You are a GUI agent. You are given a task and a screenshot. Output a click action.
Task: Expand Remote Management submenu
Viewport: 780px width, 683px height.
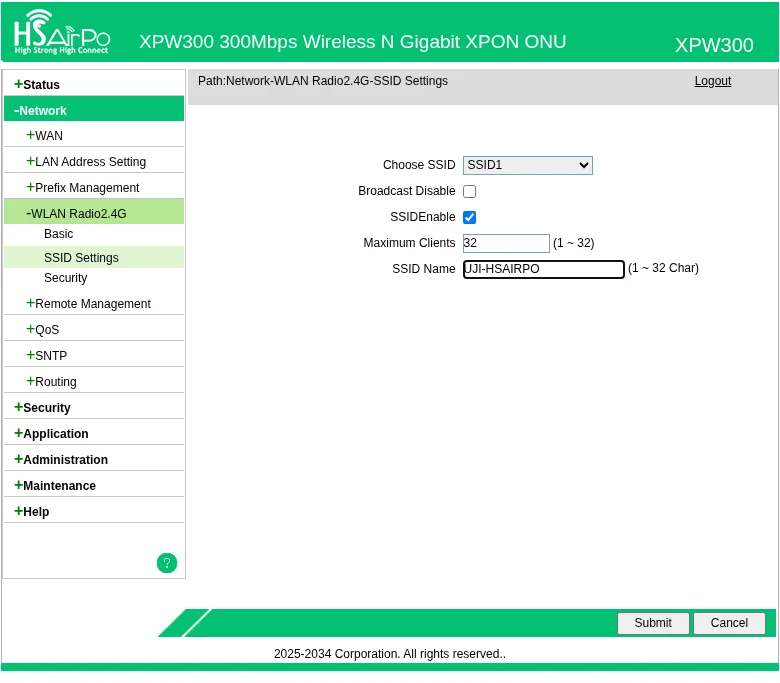(89, 303)
